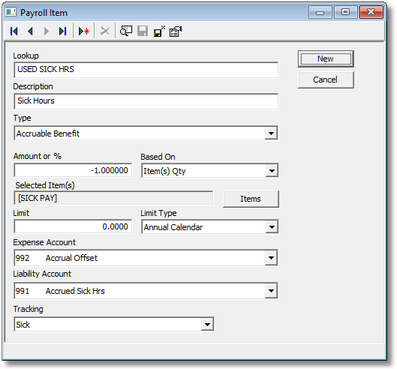The width and height of the screenshot is (397, 369).
Task: Click the Cancel button
Action: point(325,80)
